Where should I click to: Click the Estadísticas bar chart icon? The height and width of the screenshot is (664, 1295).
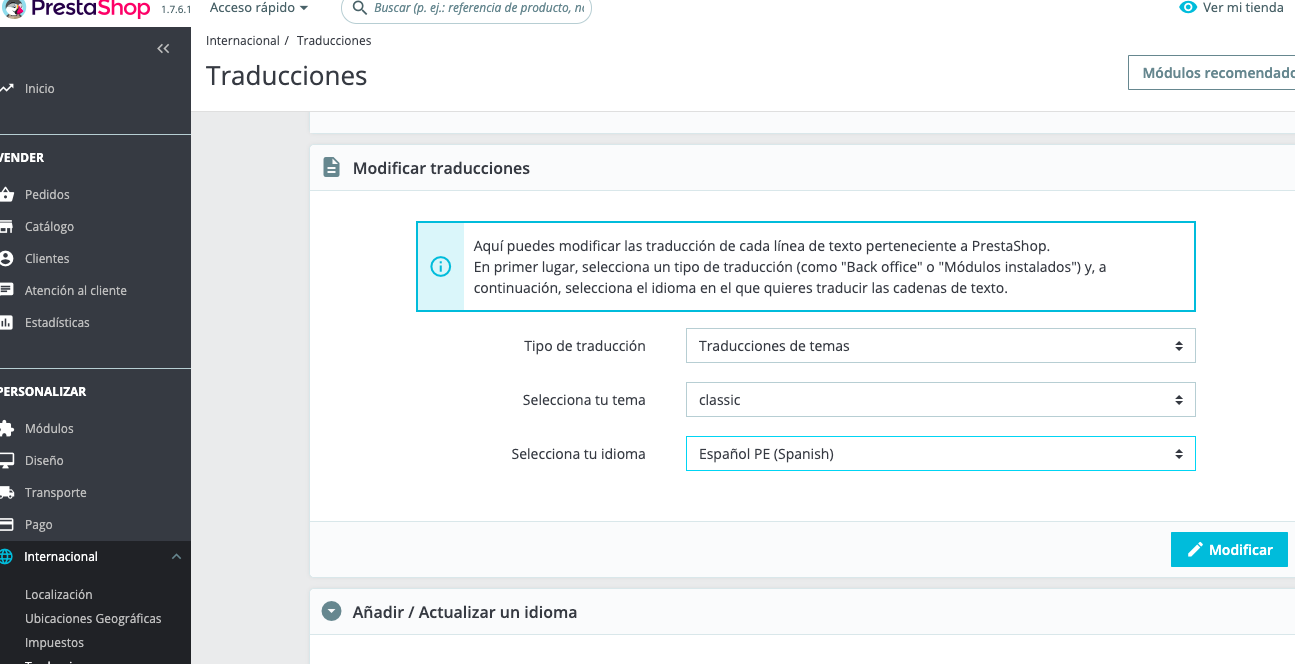[x=6, y=323]
